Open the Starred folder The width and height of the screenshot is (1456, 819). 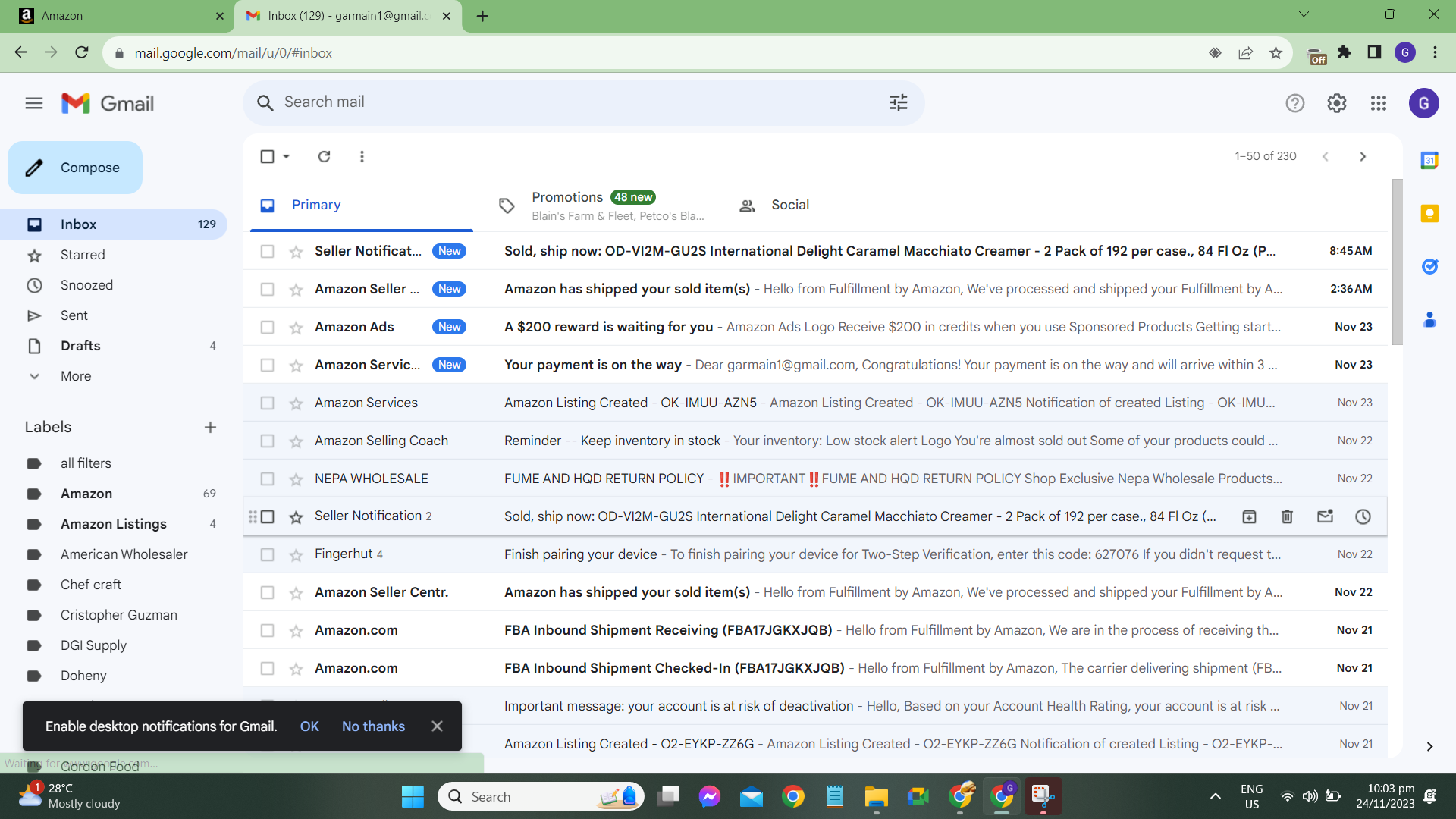click(x=83, y=255)
